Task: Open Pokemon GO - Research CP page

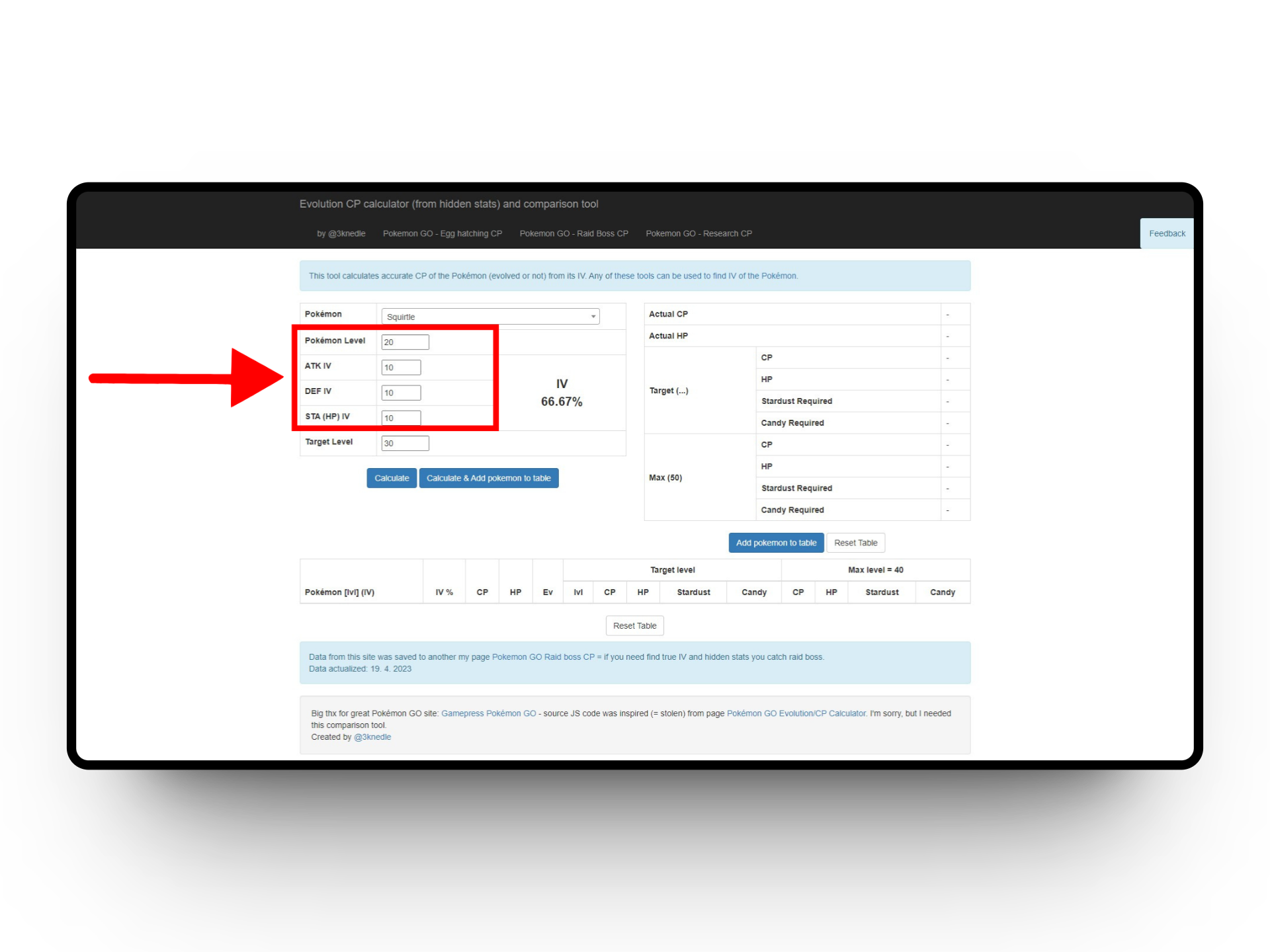Action: click(x=698, y=233)
